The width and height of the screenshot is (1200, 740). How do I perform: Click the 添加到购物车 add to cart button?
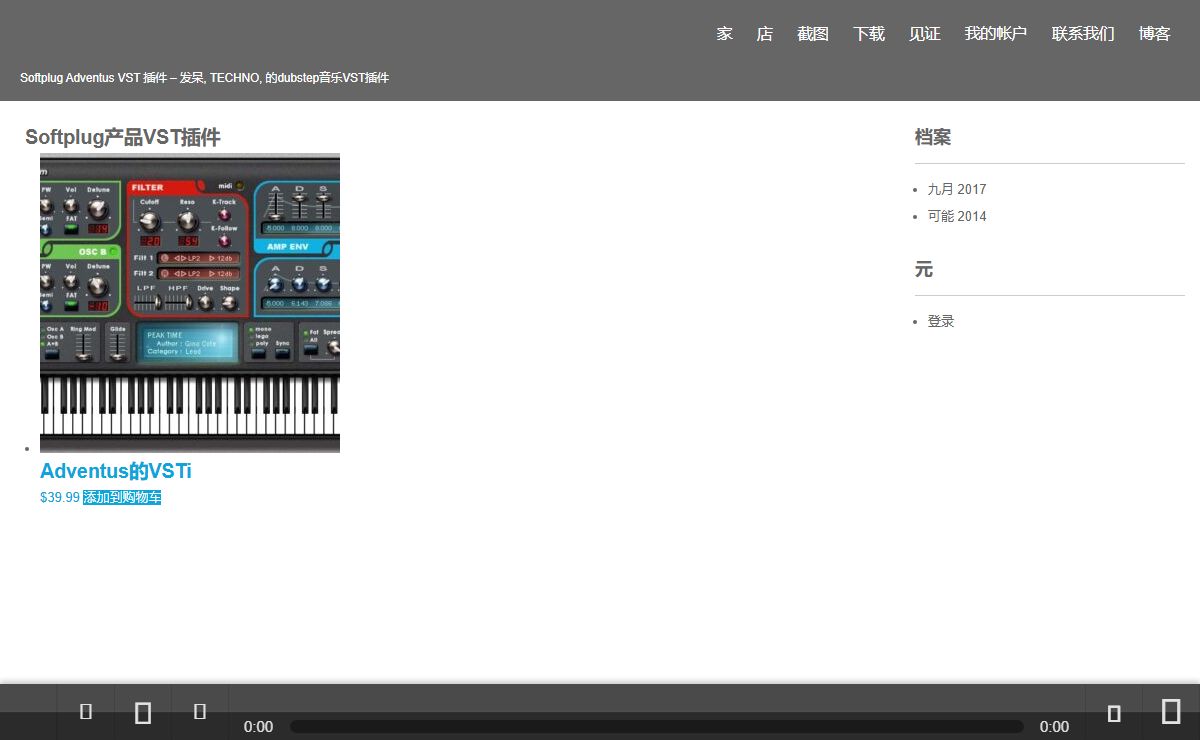pyautogui.click(x=122, y=497)
